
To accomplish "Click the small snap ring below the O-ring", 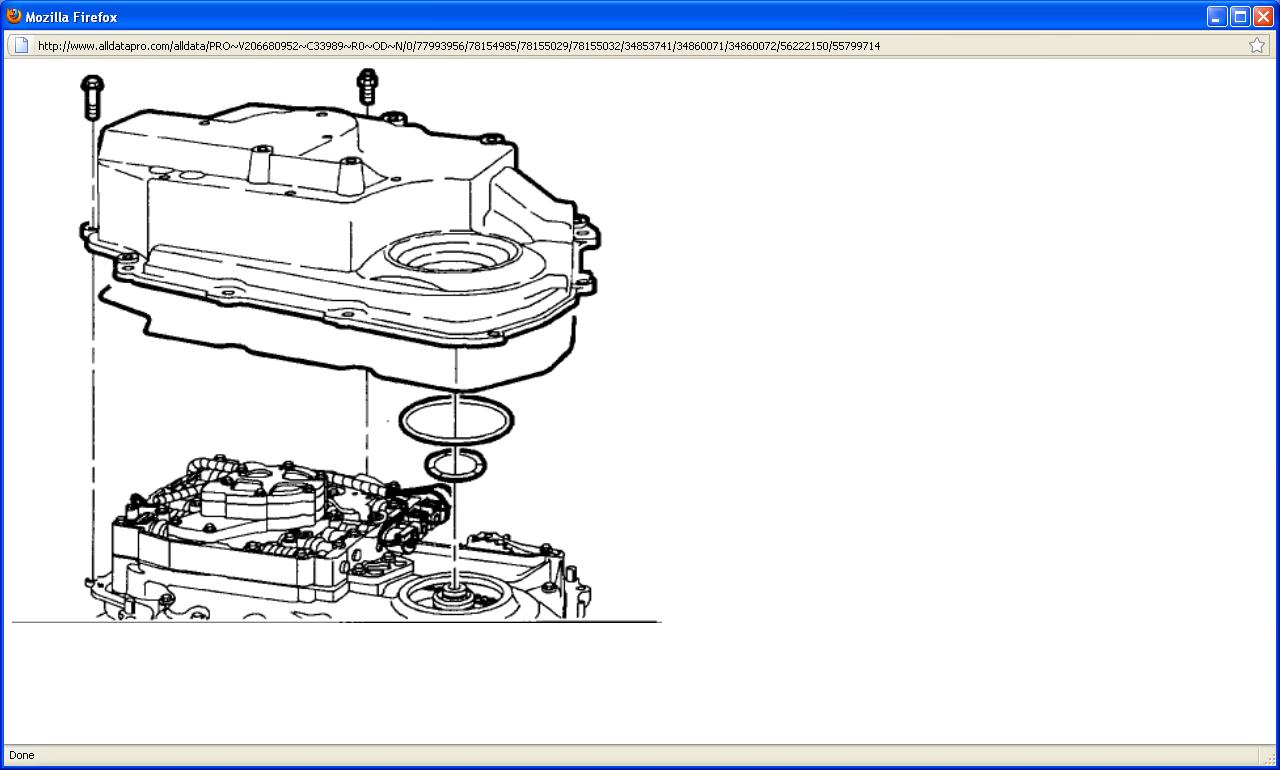I will click(455, 464).
